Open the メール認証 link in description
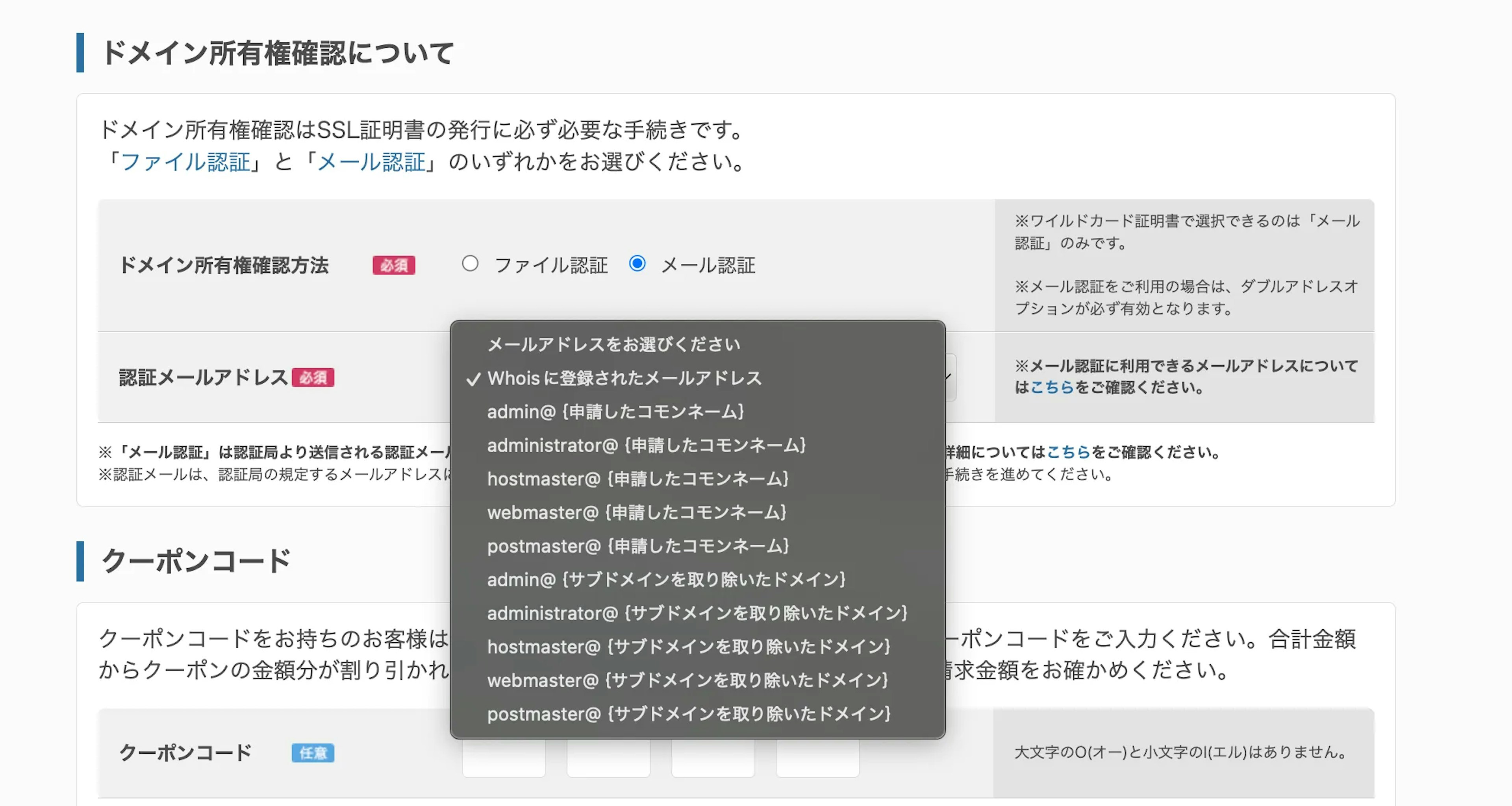 pos(371,162)
